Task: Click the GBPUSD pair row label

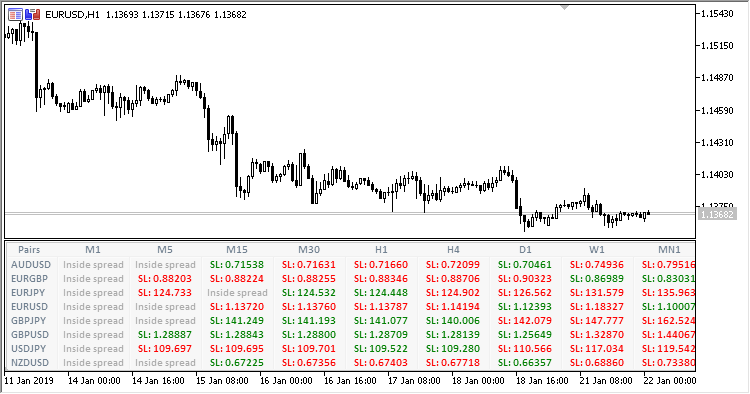Action: click(x=30, y=335)
